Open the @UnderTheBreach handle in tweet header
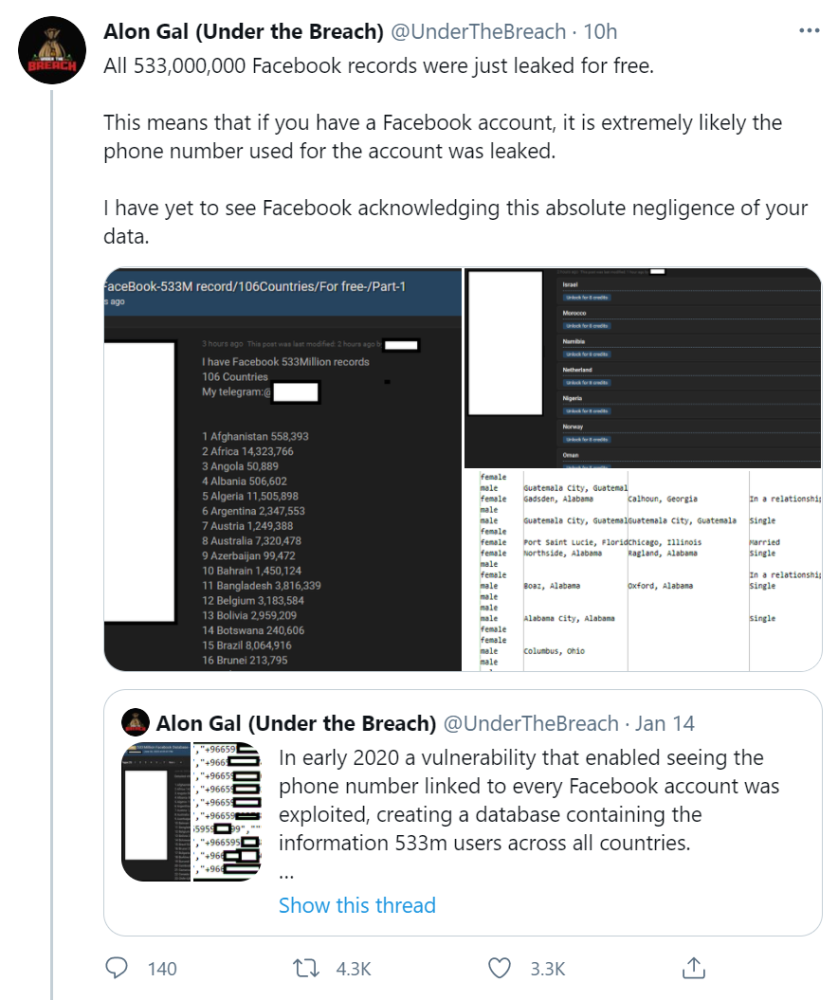 [x=478, y=31]
